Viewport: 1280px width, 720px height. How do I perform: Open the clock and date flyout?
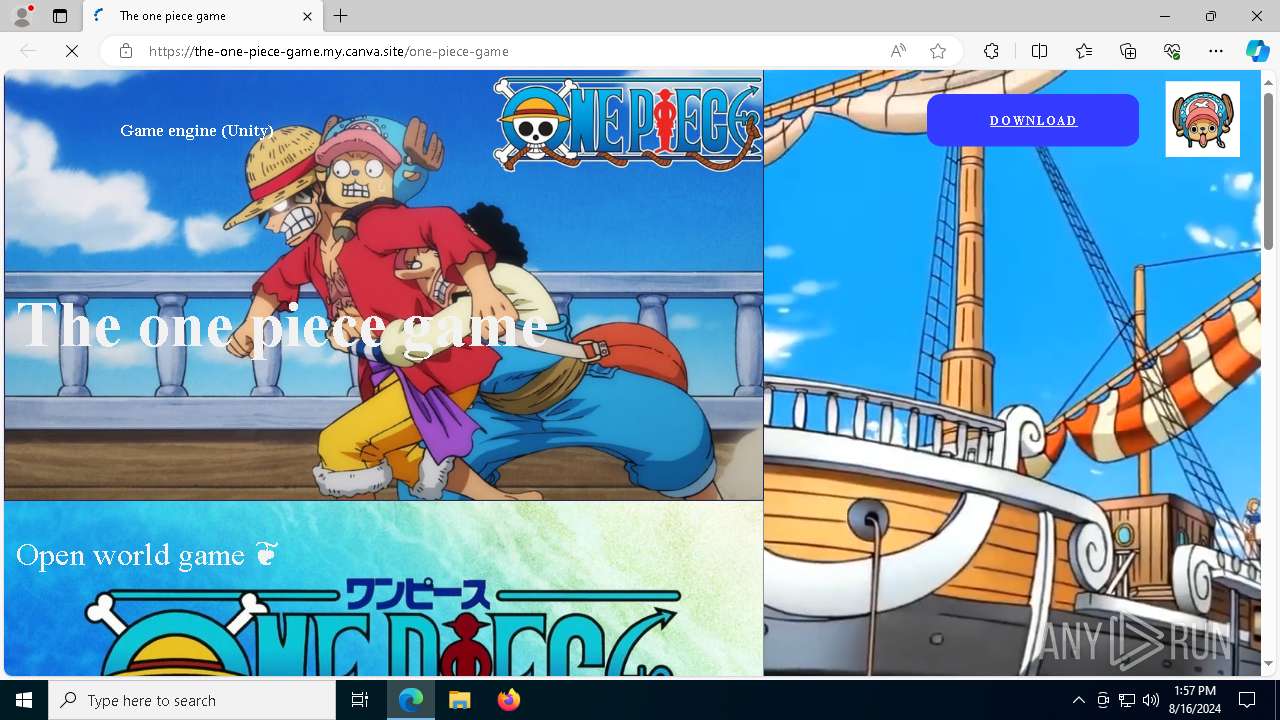tap(1195, 700)
